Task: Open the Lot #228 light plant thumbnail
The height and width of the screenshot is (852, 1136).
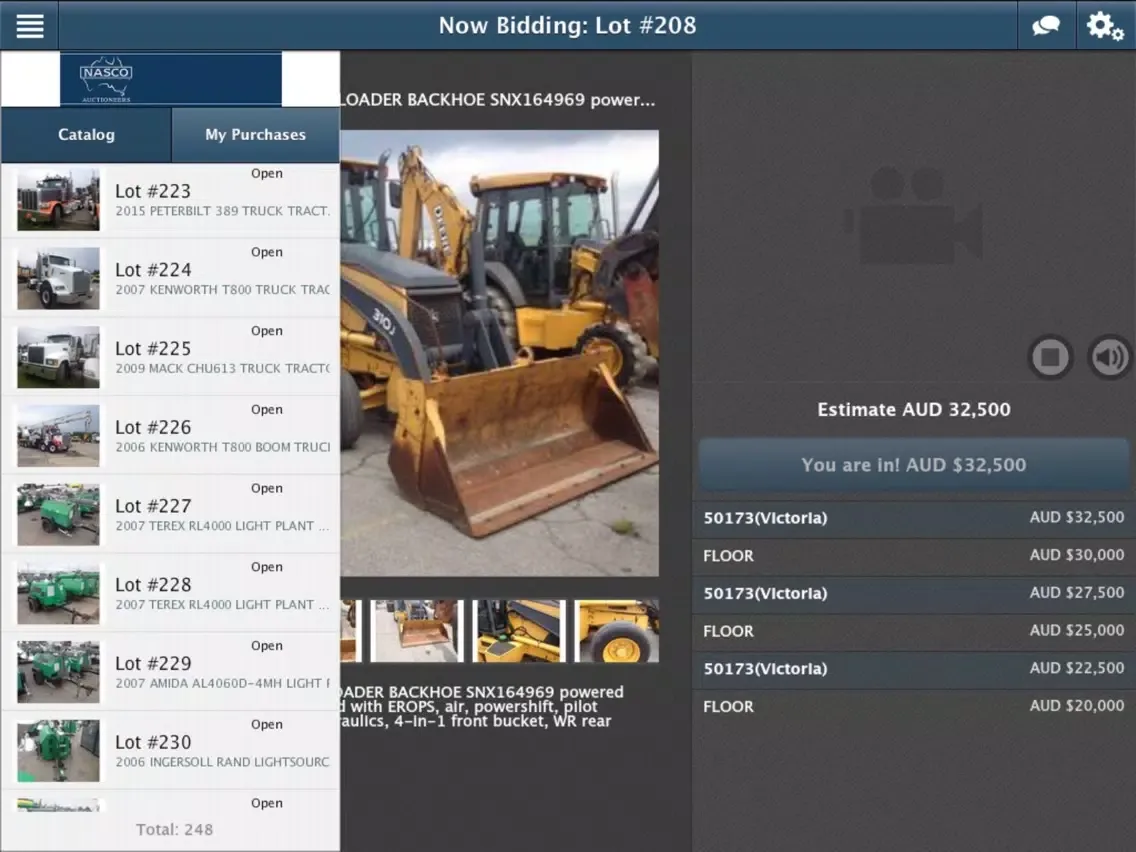Action: click(x=59, y=593)
